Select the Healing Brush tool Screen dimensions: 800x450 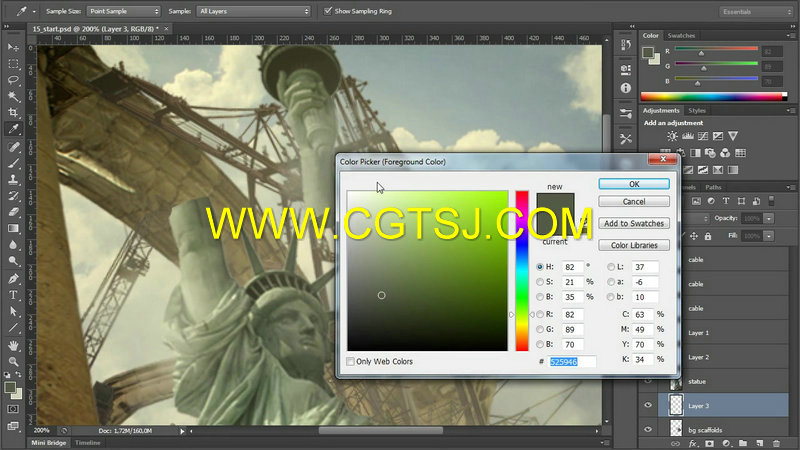(x=13, y=147)
